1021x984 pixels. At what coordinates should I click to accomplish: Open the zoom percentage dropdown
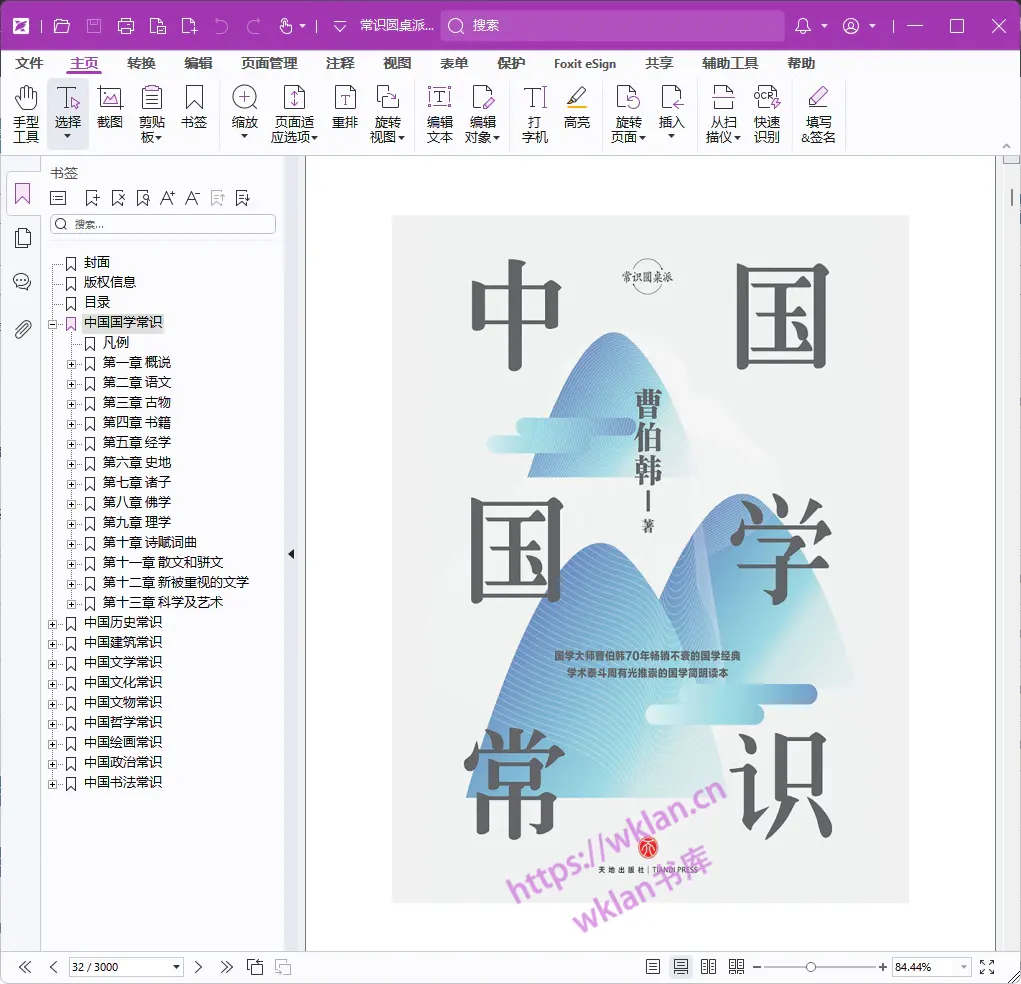coord(964,967)
